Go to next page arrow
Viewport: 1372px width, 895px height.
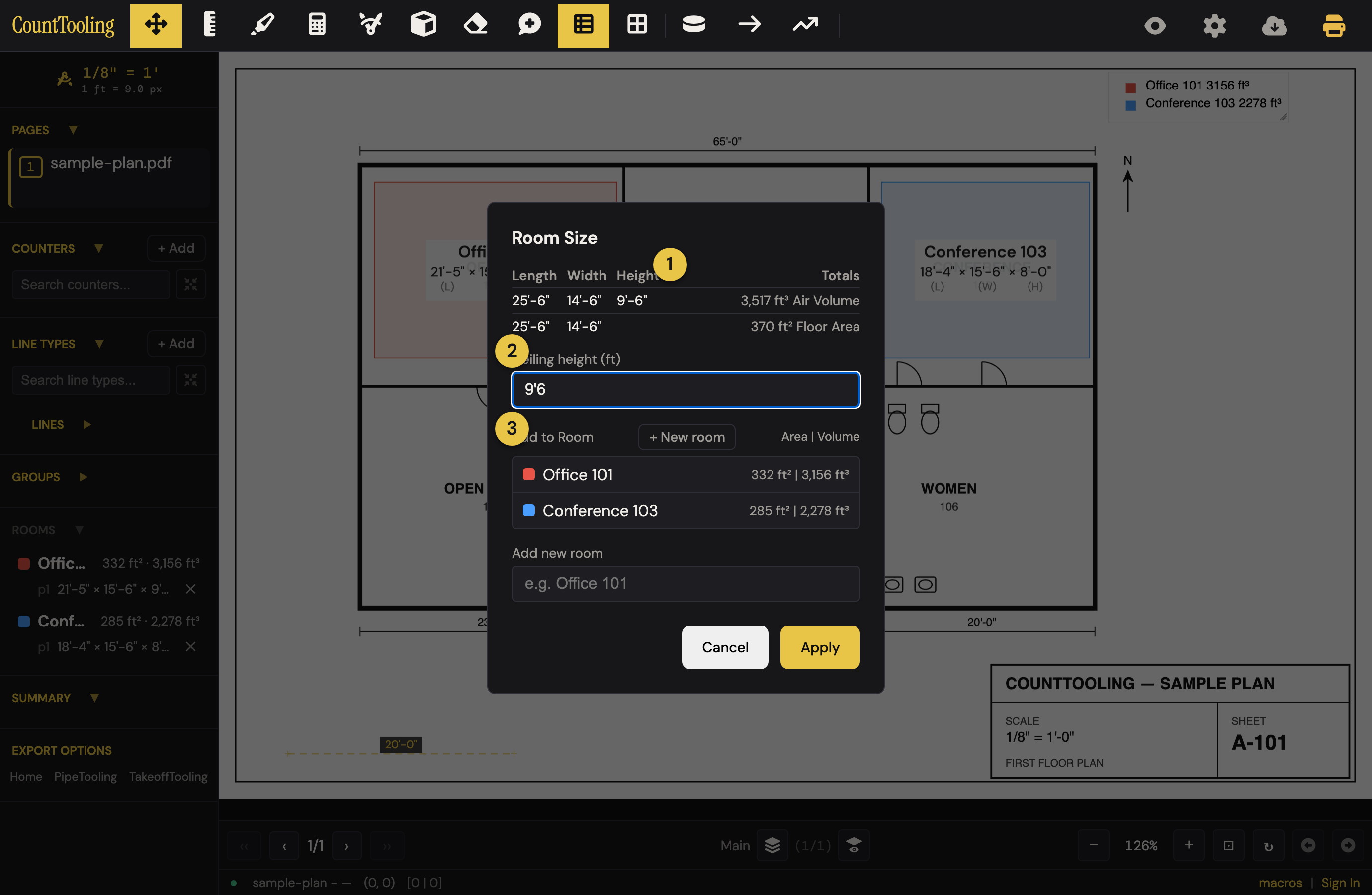point(346,846)
